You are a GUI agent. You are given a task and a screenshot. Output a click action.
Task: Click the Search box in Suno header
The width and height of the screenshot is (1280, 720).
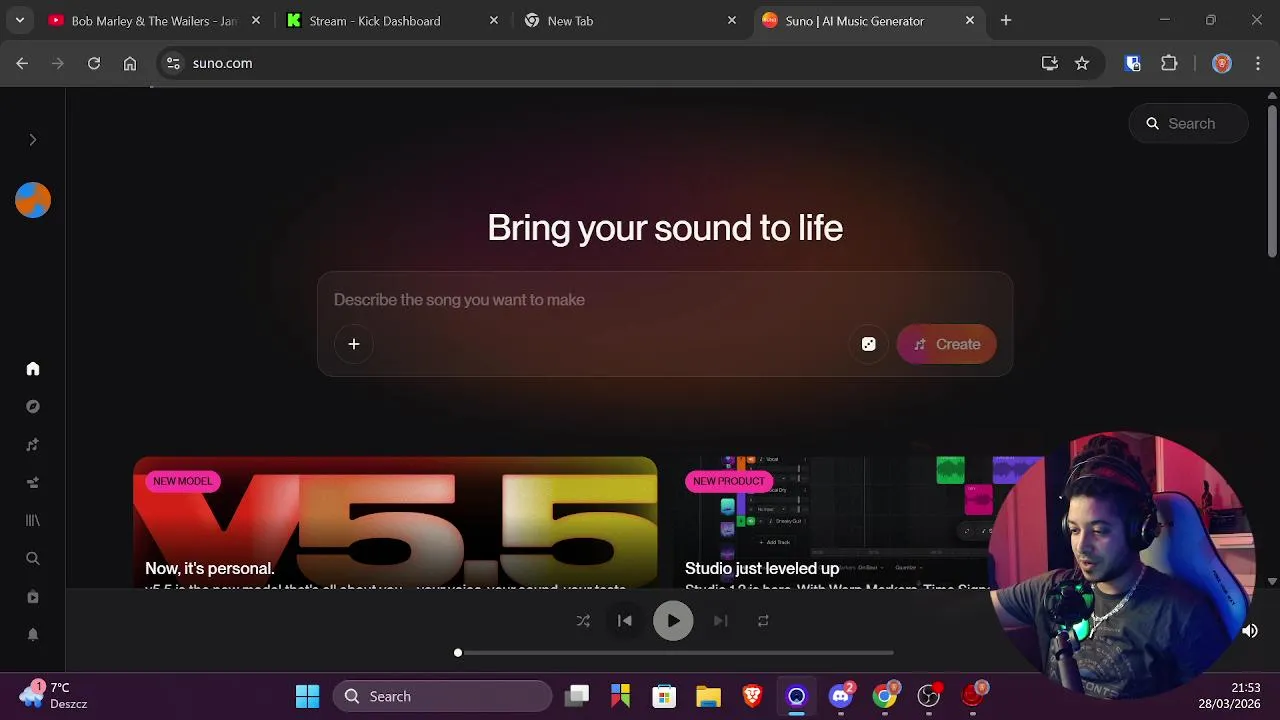tap(1189, 124)
